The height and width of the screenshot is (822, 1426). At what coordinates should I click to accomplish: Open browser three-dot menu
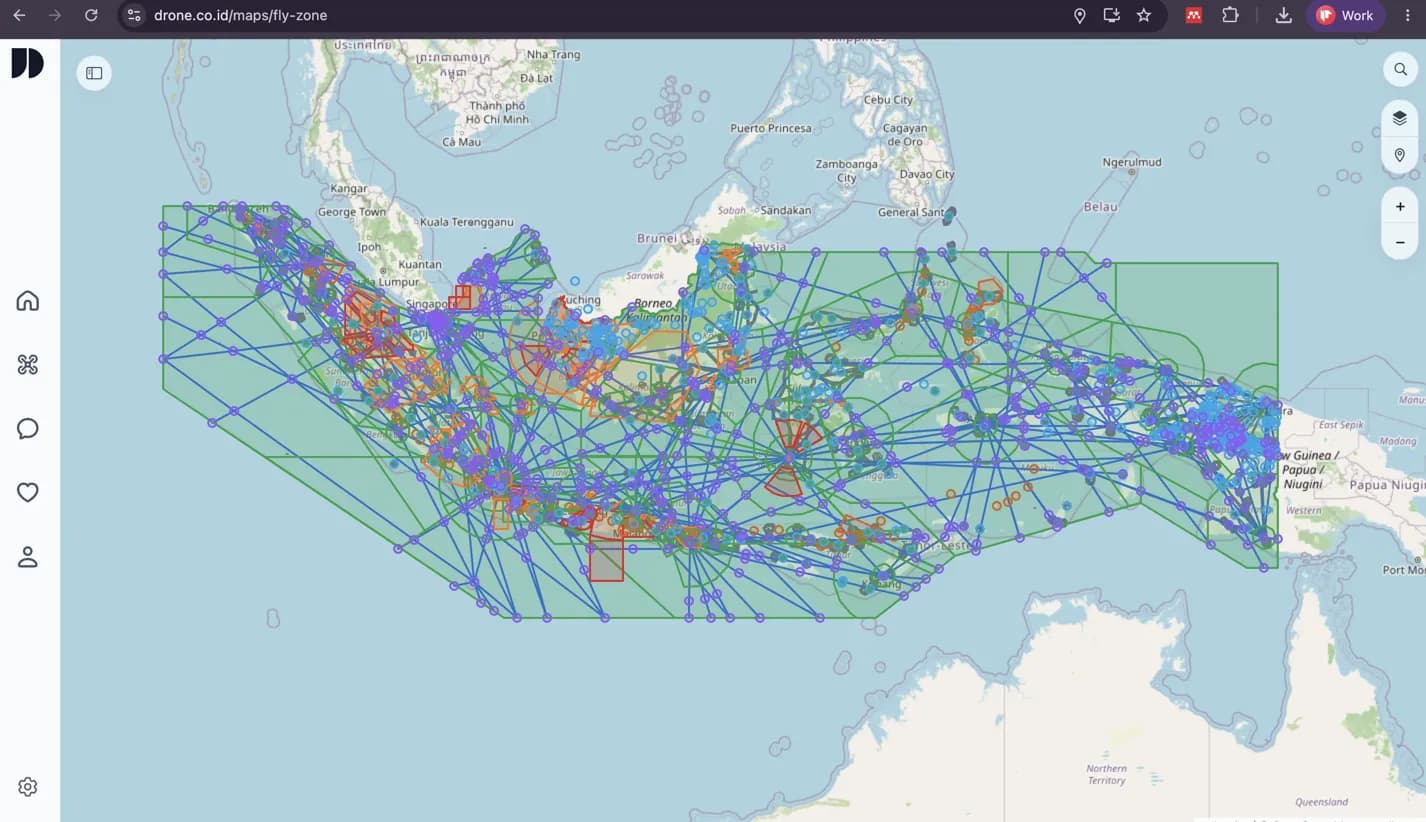(1407, 15)
